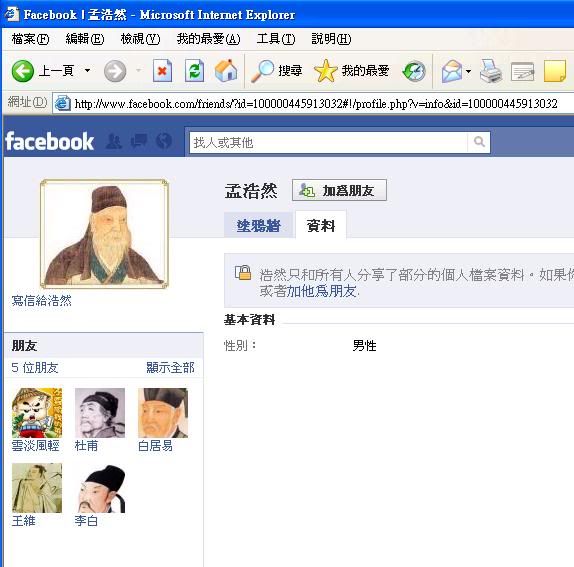The image size is (574, 567).
Task: Open the 檔案(F) menu
Action: (30, 39)
